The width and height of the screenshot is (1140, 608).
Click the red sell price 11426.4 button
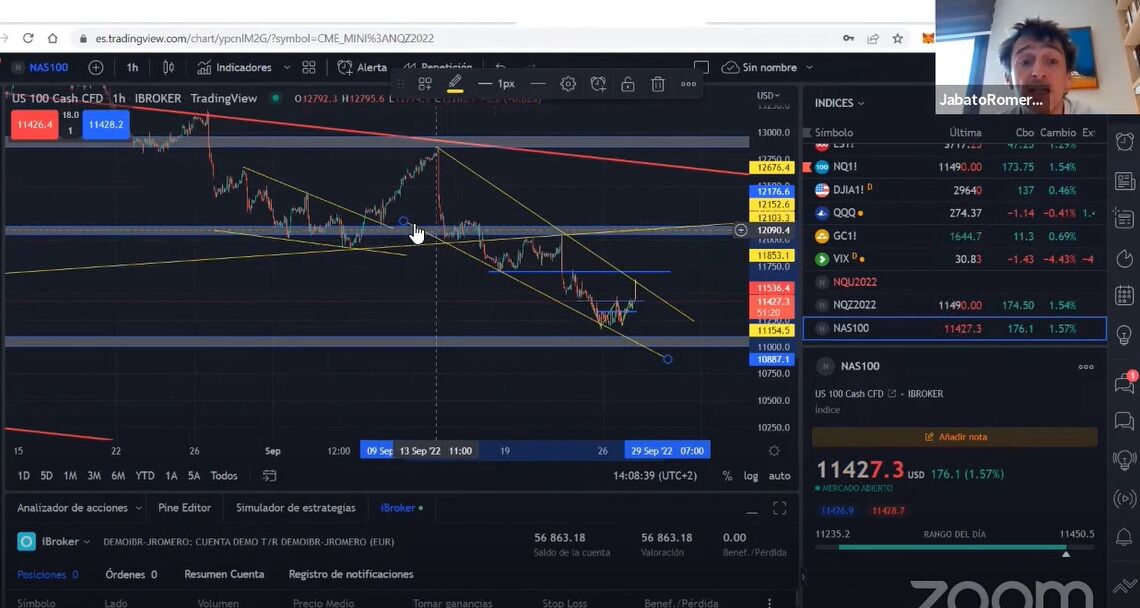(x=35, y=124)
